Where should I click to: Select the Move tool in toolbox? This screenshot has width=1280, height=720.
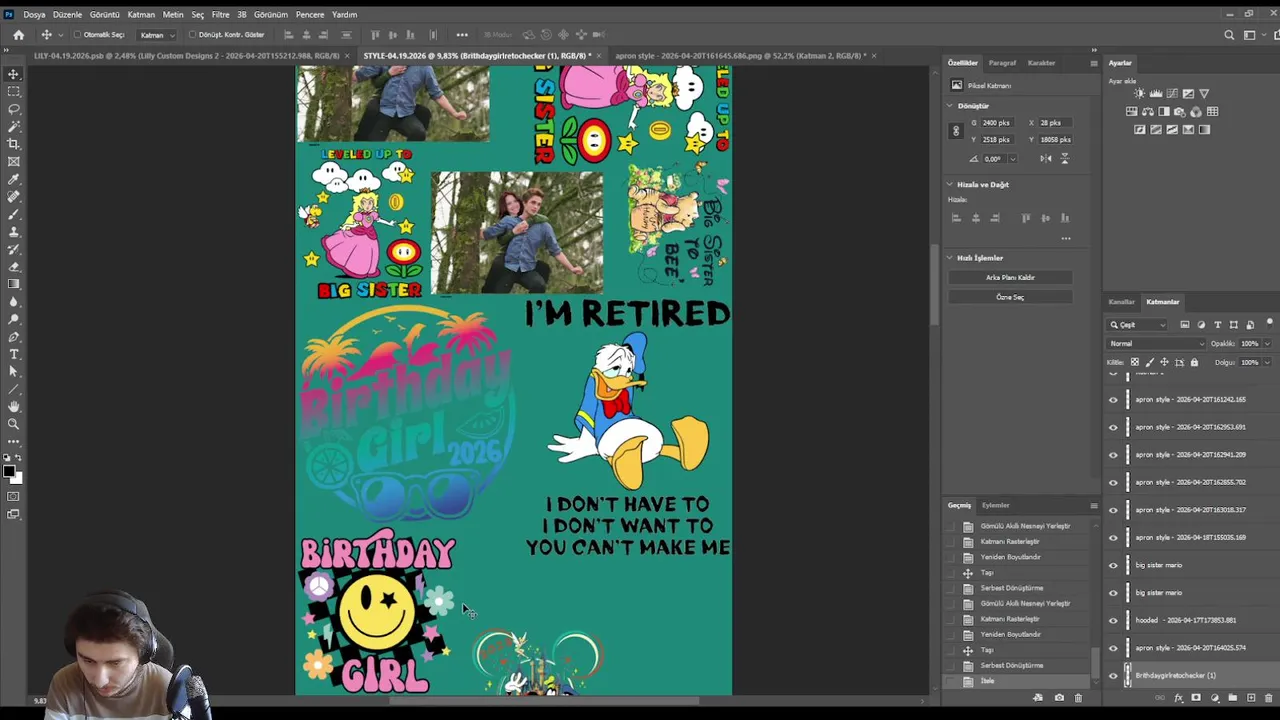point(14,74)
